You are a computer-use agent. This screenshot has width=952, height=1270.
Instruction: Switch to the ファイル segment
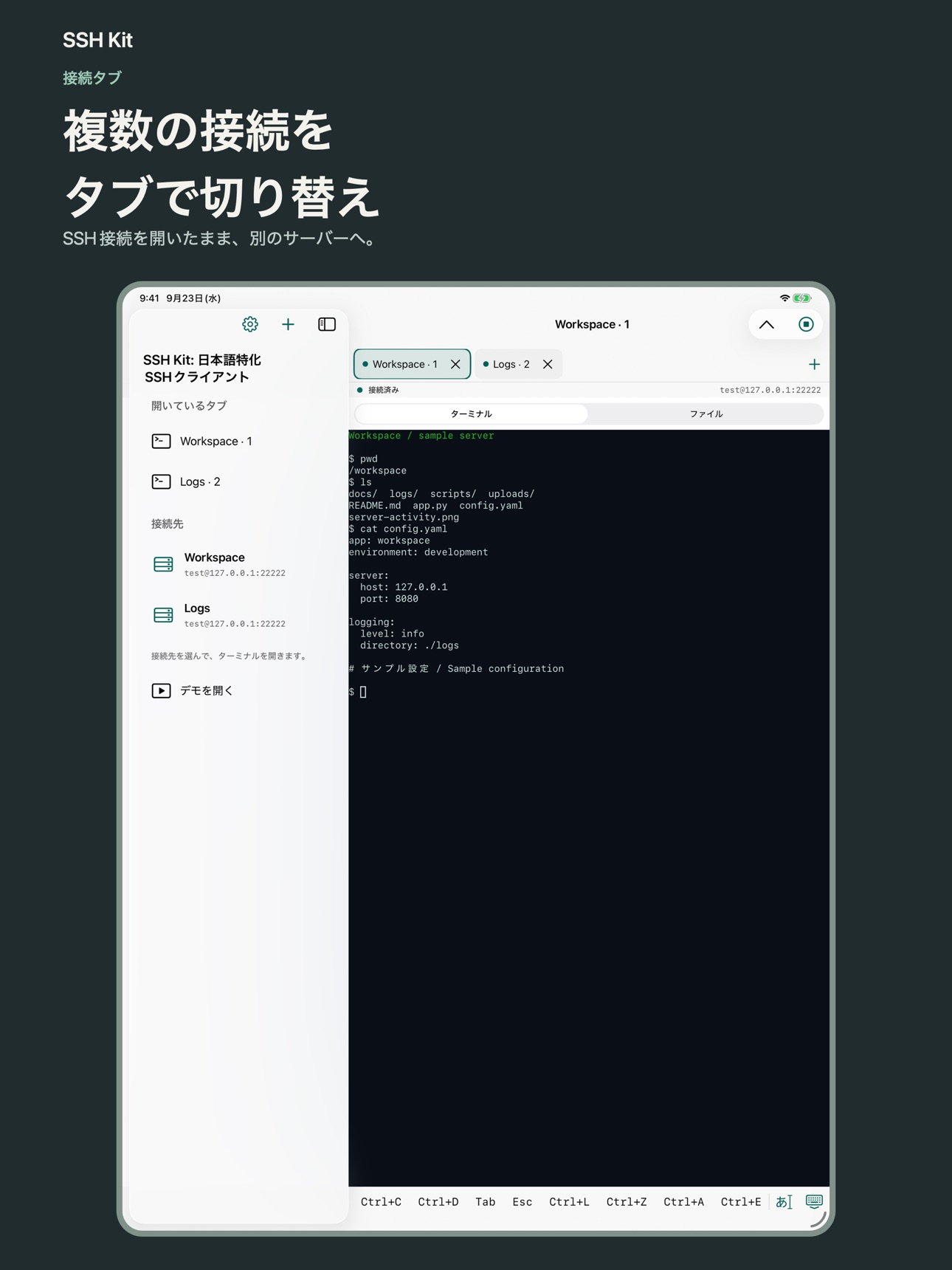coord(706,413)
